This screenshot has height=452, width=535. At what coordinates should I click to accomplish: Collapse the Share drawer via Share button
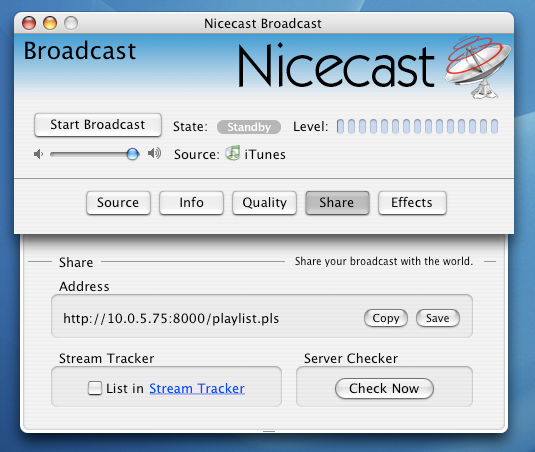click(x=337, y=203)
